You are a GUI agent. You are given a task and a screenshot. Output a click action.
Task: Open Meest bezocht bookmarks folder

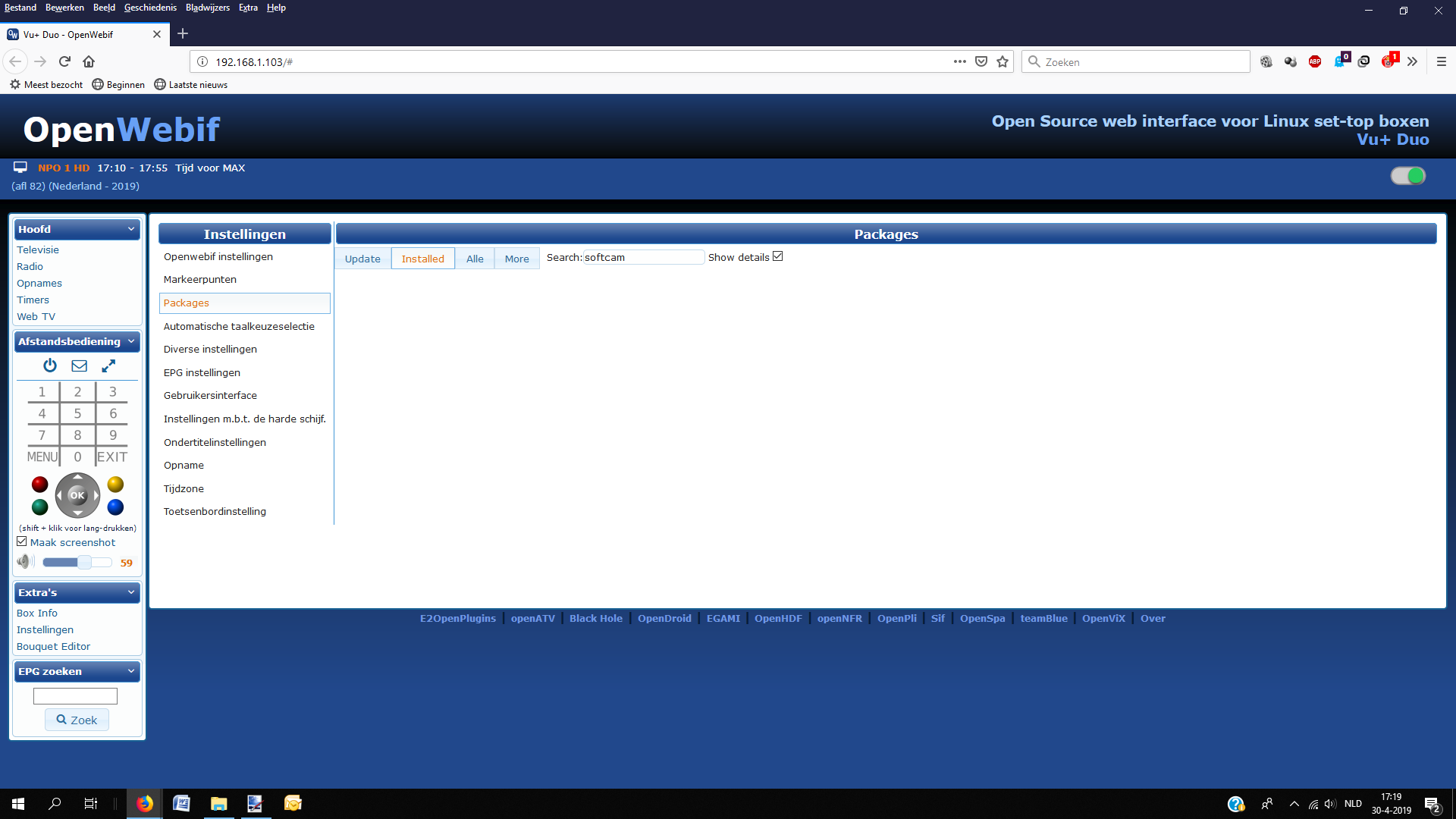point(46,84)
